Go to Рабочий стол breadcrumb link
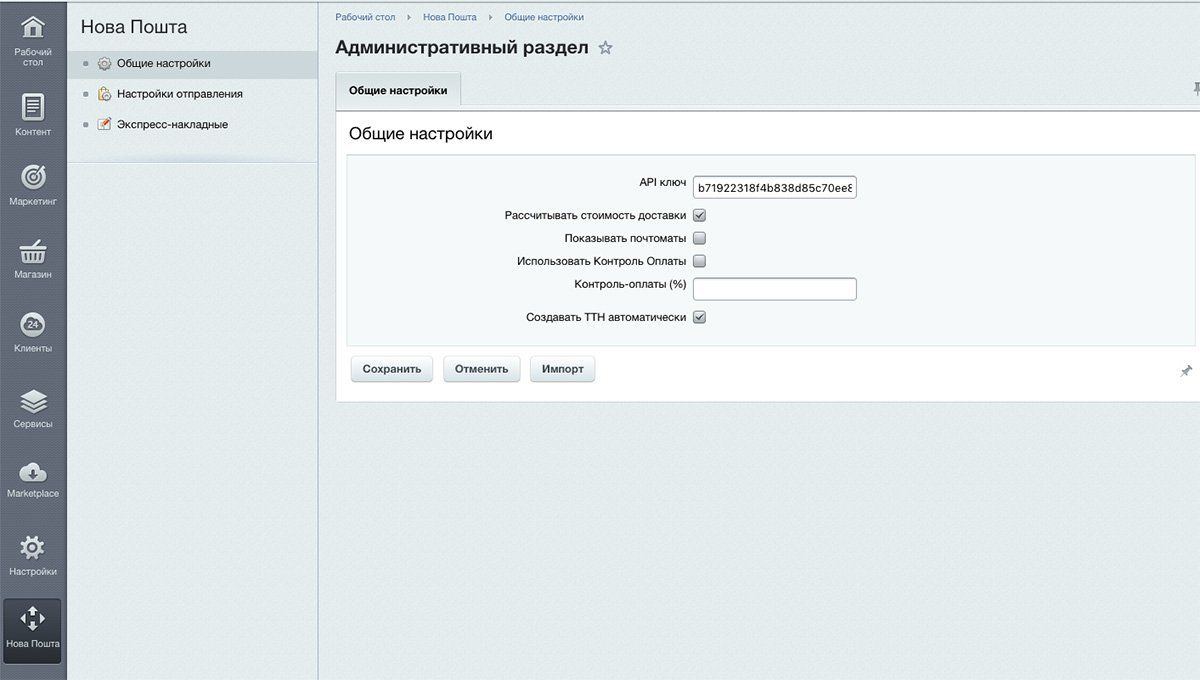The height and width of the screenshot is (680, 1200). click(x=366, y=17)
